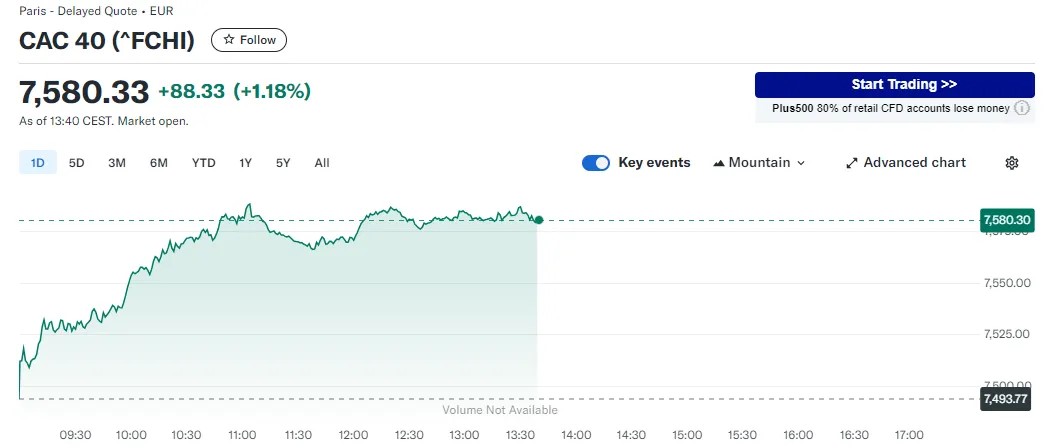Viewport: 1046px width, 448px height.
Task: Click the Advanced chart expand arrows icon
Action: coord(852,163)
